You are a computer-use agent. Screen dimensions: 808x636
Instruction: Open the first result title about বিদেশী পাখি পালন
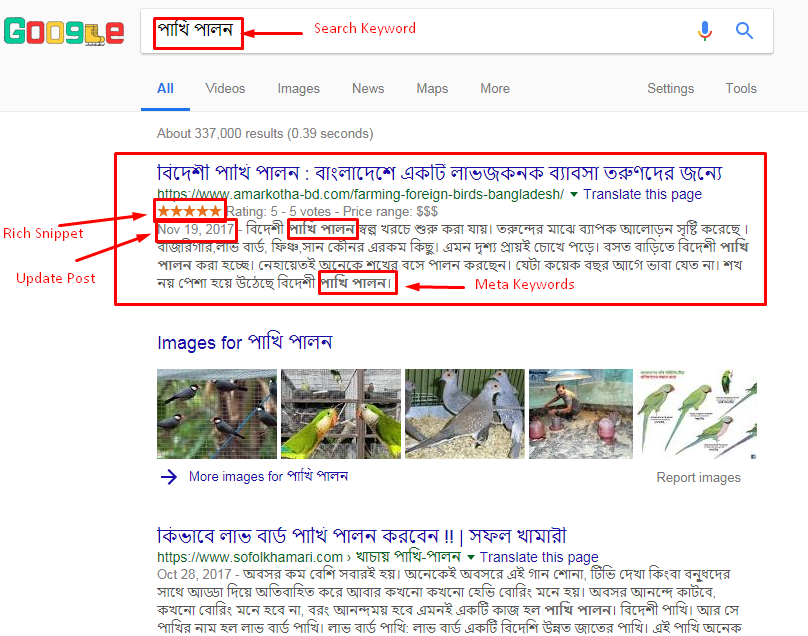440,173
